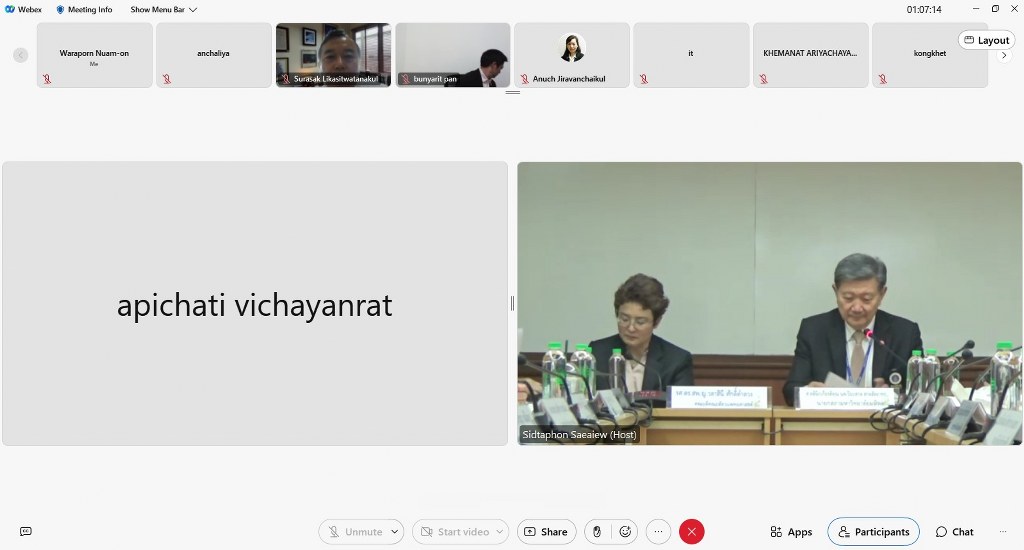Open the reactions emoji picker
The height and width of the screenshot is (550, 1024).
[625, 532]
